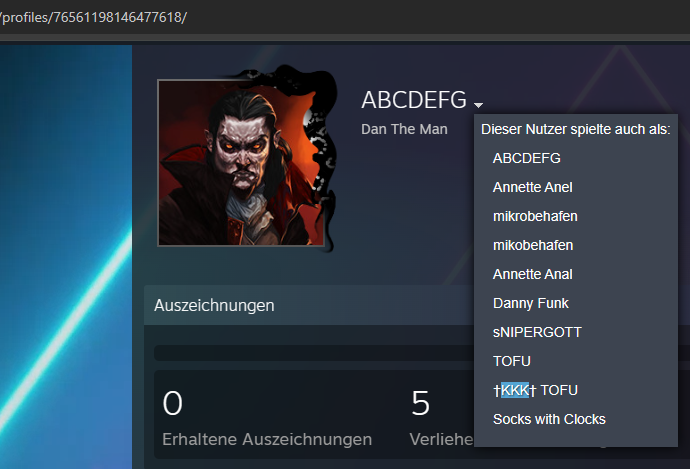
Task: Click the ABCDEFG profile name heading
Action: 414,100
